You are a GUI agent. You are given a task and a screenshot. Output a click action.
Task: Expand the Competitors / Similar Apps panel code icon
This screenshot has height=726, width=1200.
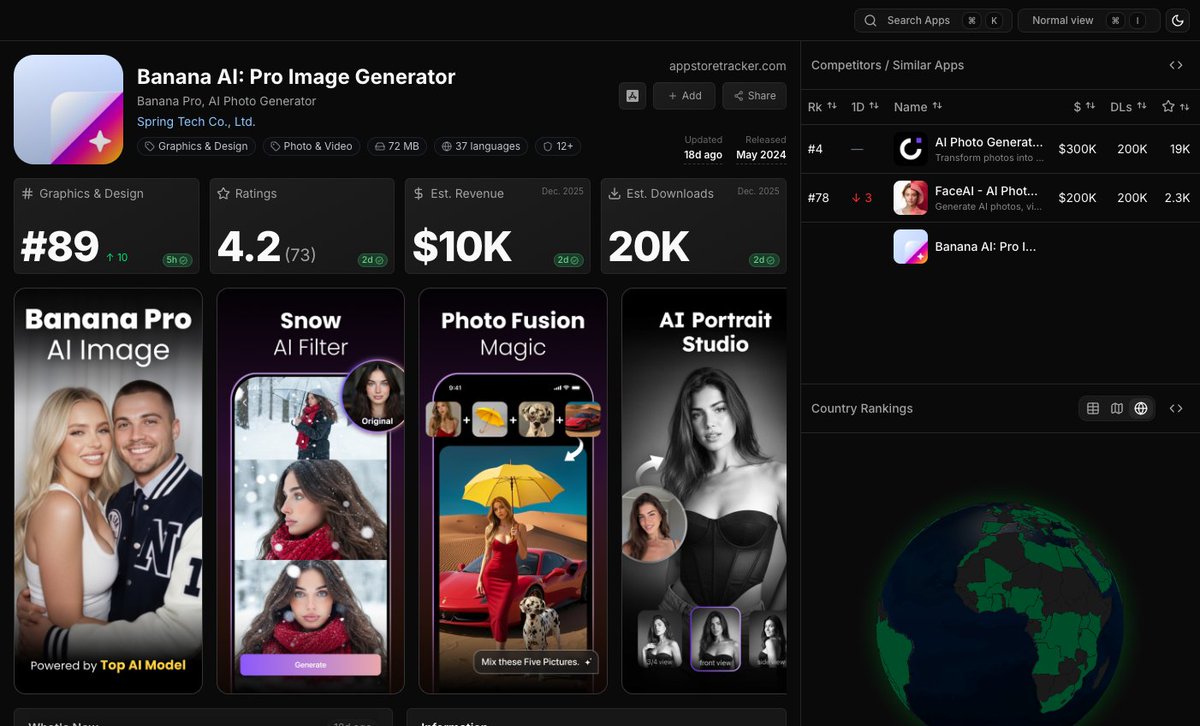[x=1176, y=65]
